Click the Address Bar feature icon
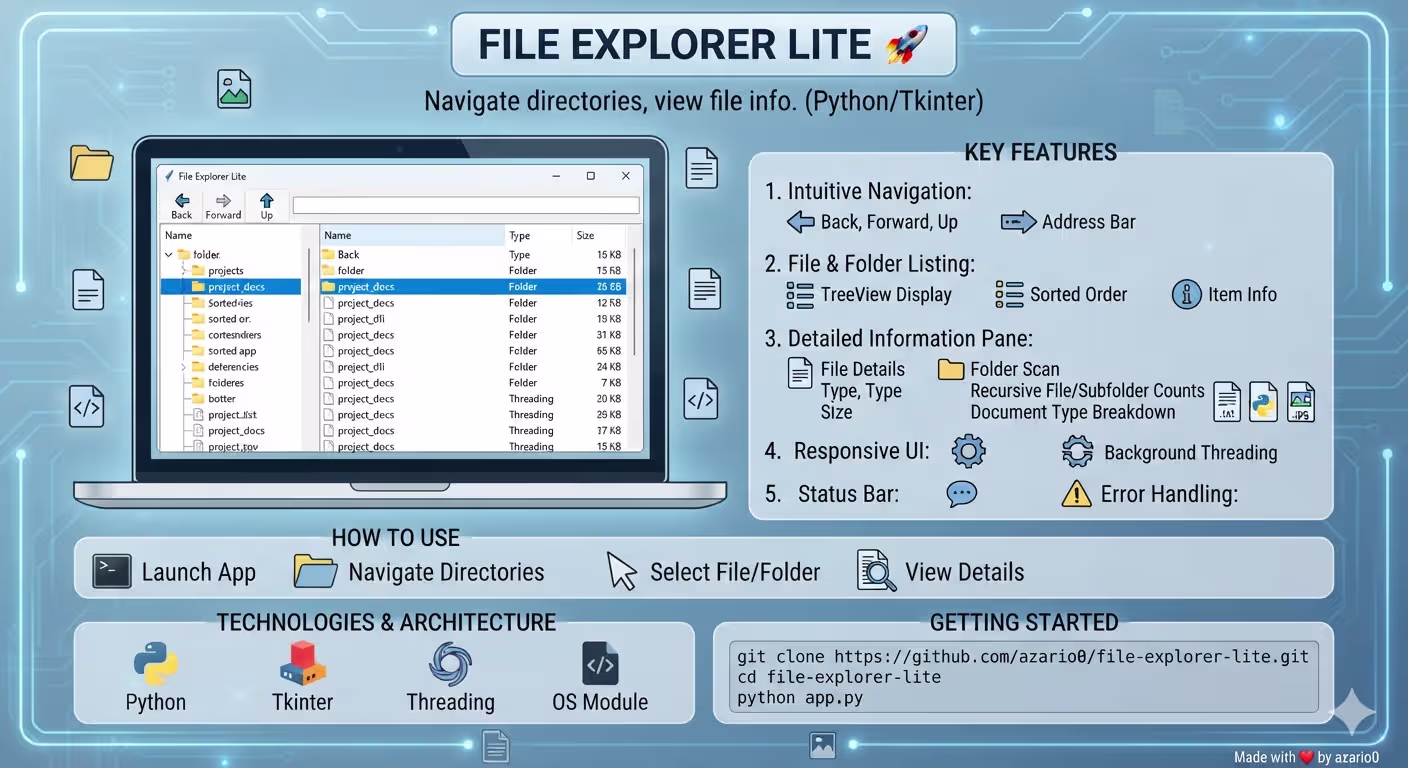Viewport: 1408px width, 768px height. click(x=1018, y=222)
